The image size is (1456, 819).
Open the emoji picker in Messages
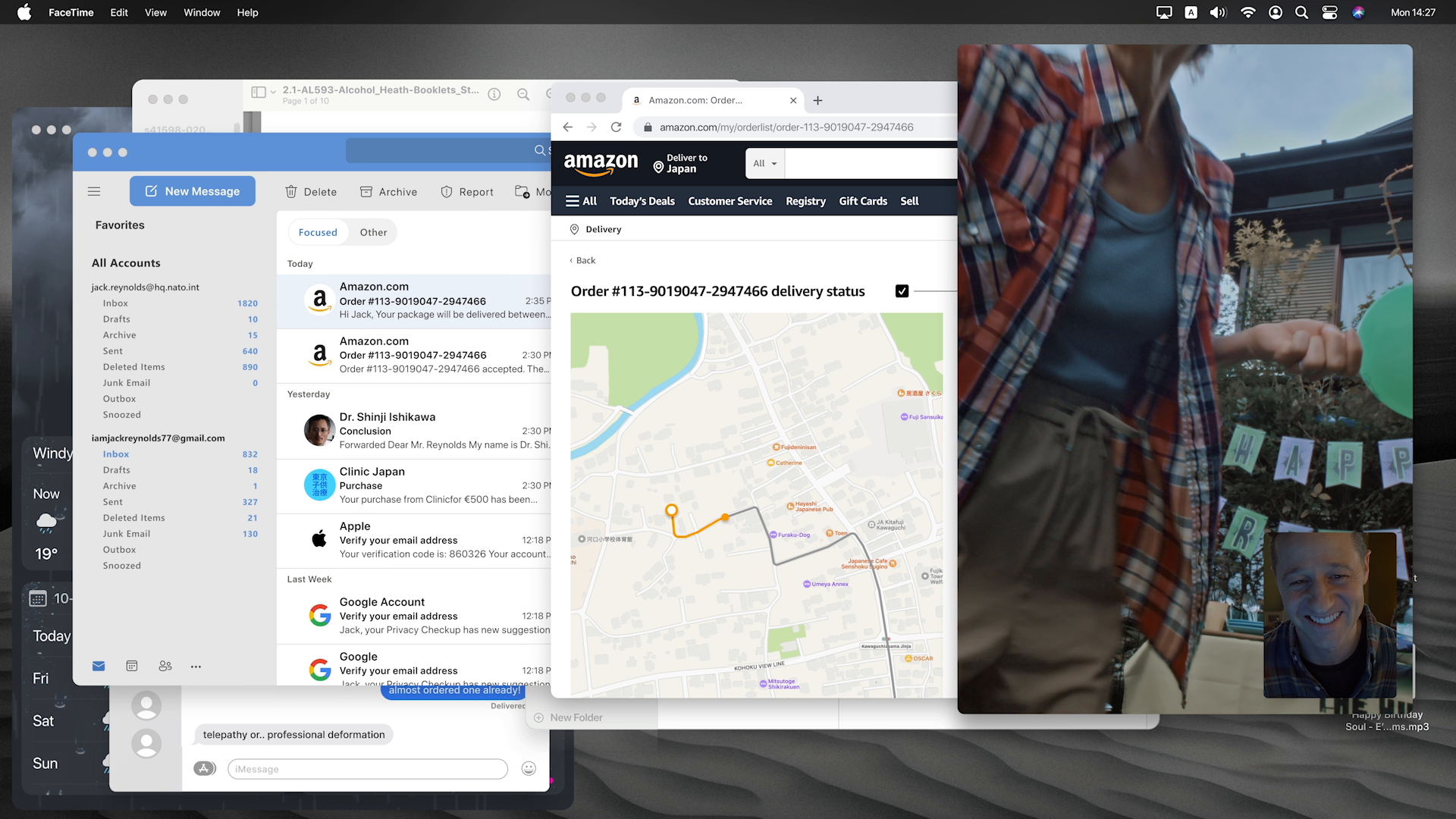(529, 768)
